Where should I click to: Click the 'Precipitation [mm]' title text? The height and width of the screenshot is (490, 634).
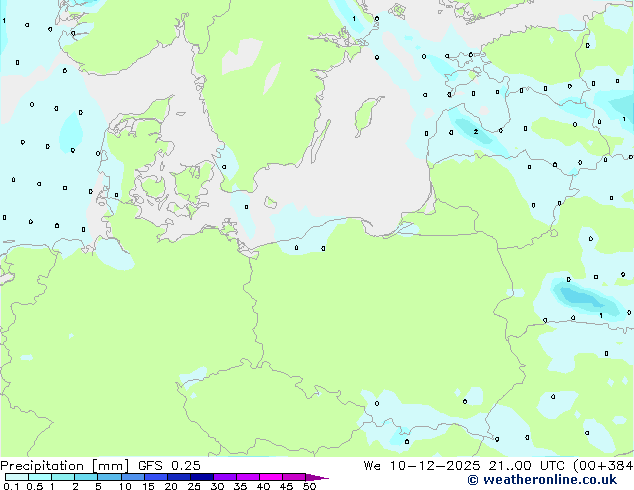(x=64, y=466)
